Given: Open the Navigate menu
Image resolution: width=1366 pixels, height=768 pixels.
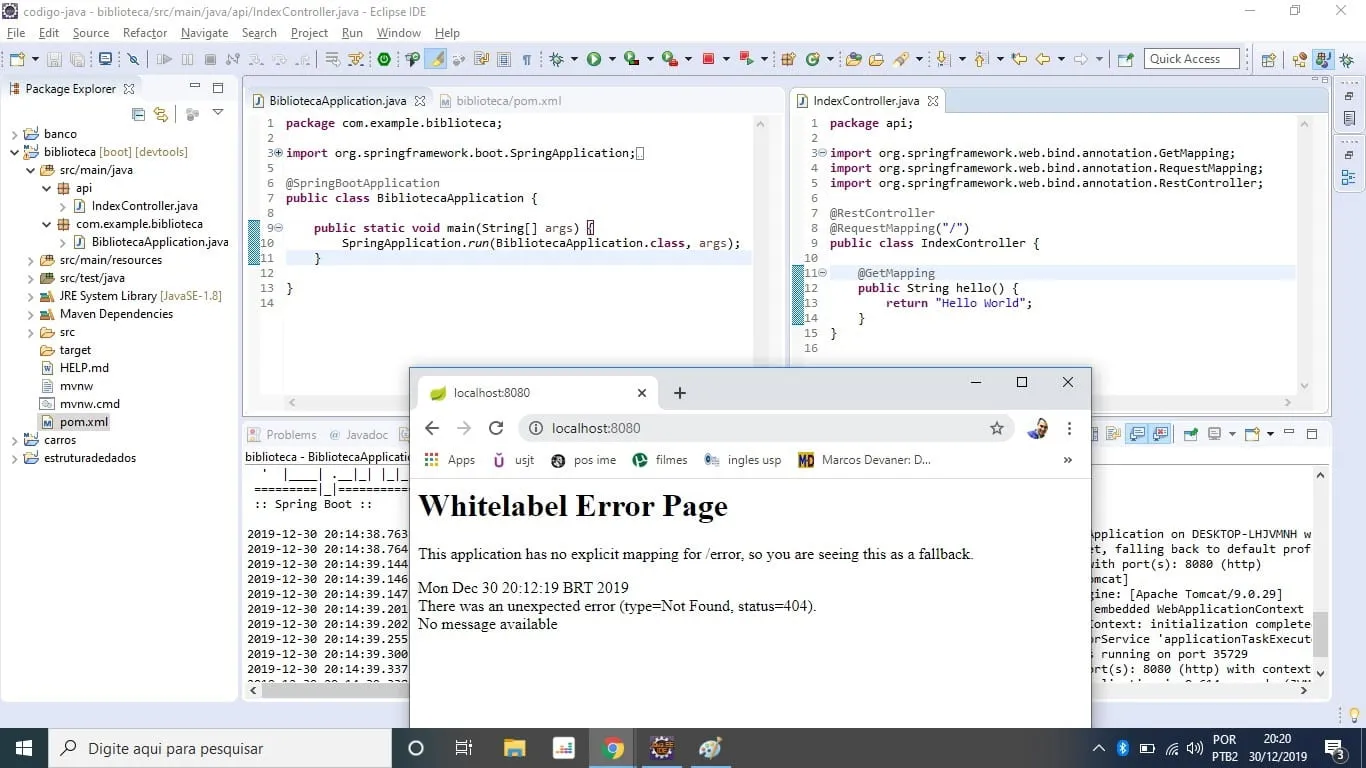Looking at the screenshot, I should (204, 33).
